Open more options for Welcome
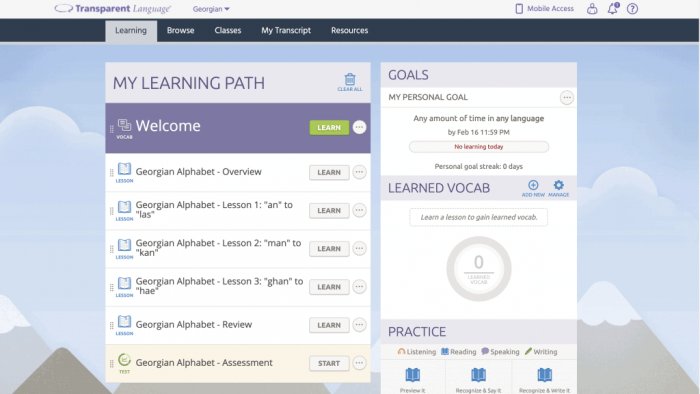 tap(359, 127)
